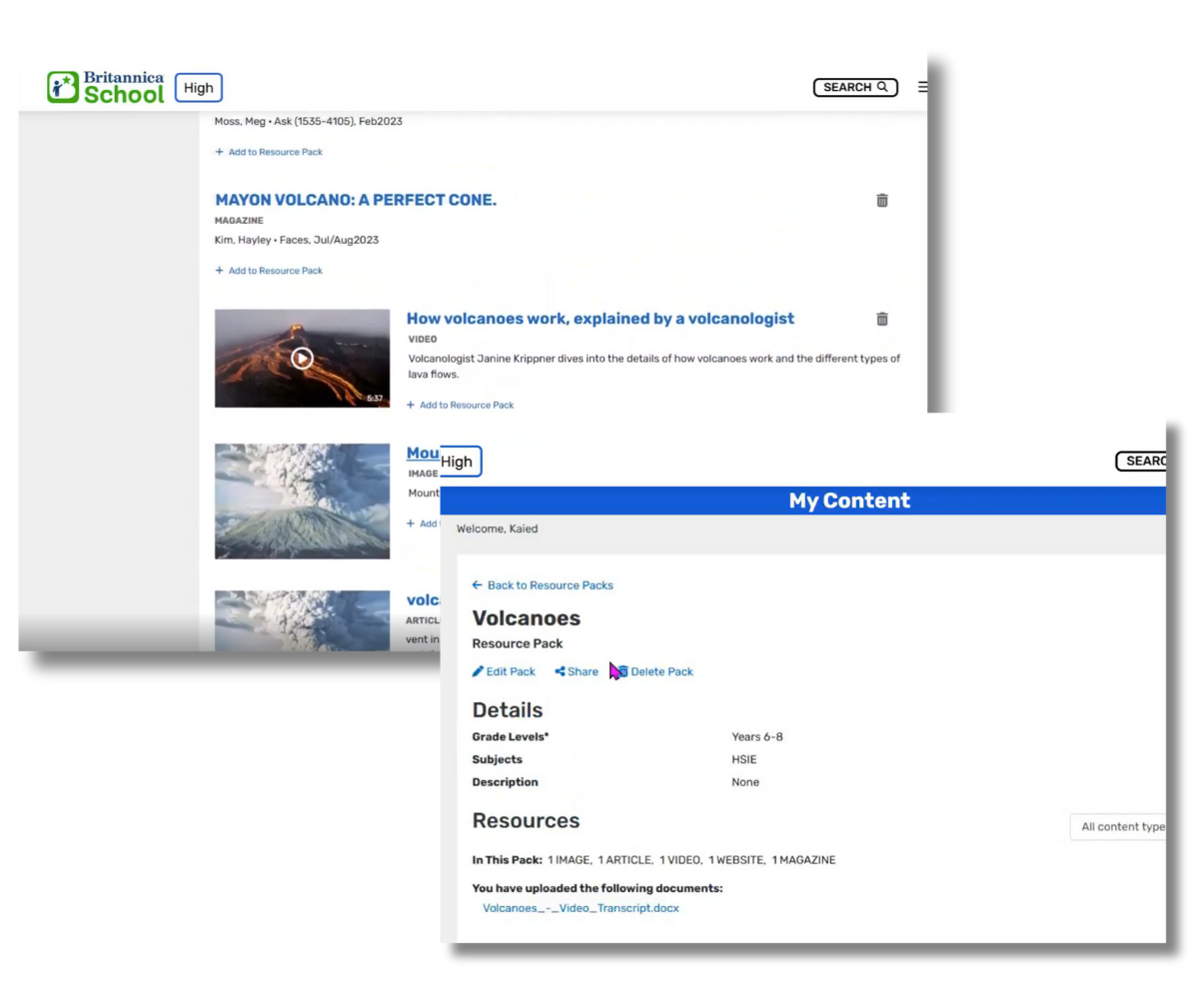Open the hamburger menu icon
This screenshot has height=1008, width=1199.
[x=922, y=87]
